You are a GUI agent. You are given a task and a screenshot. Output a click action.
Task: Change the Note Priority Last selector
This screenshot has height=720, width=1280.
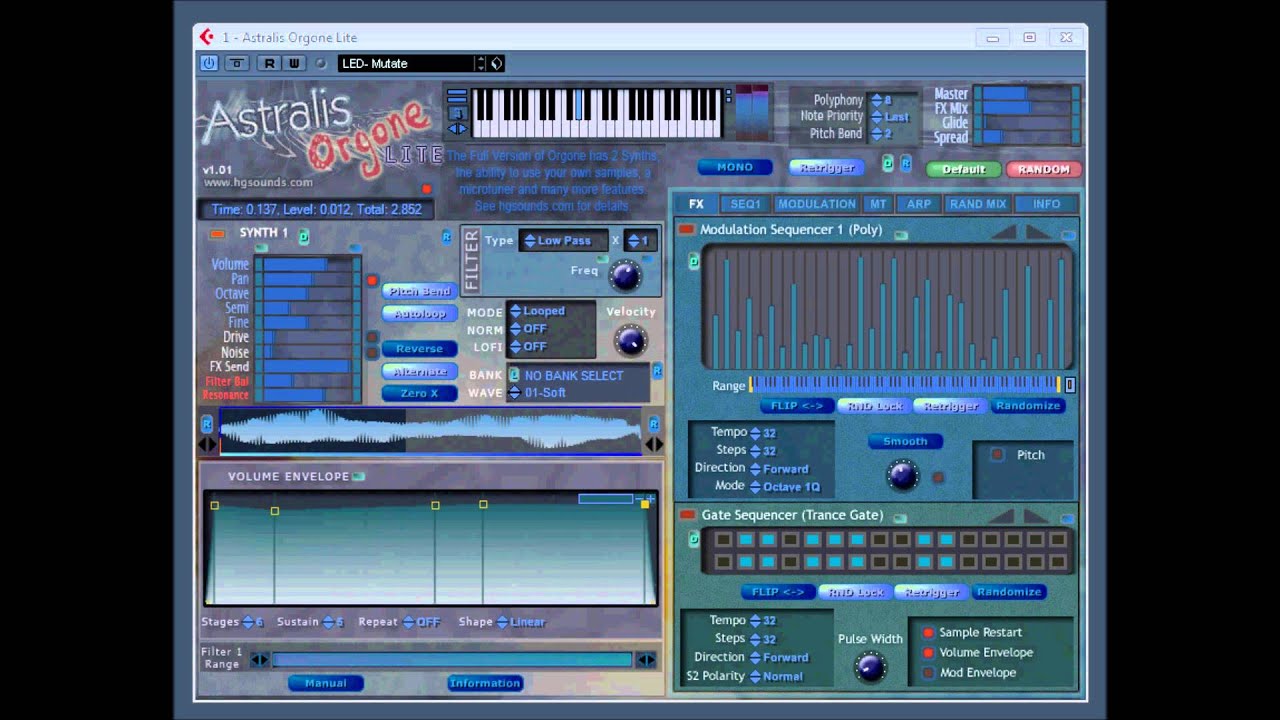point(890,117)
